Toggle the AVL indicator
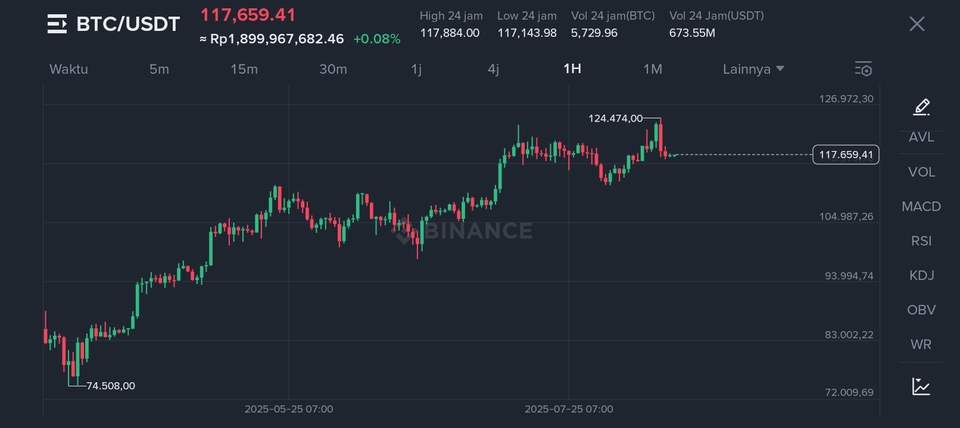Image resolution: width=960 pixels, height=428 pixels. coord(921,137)
